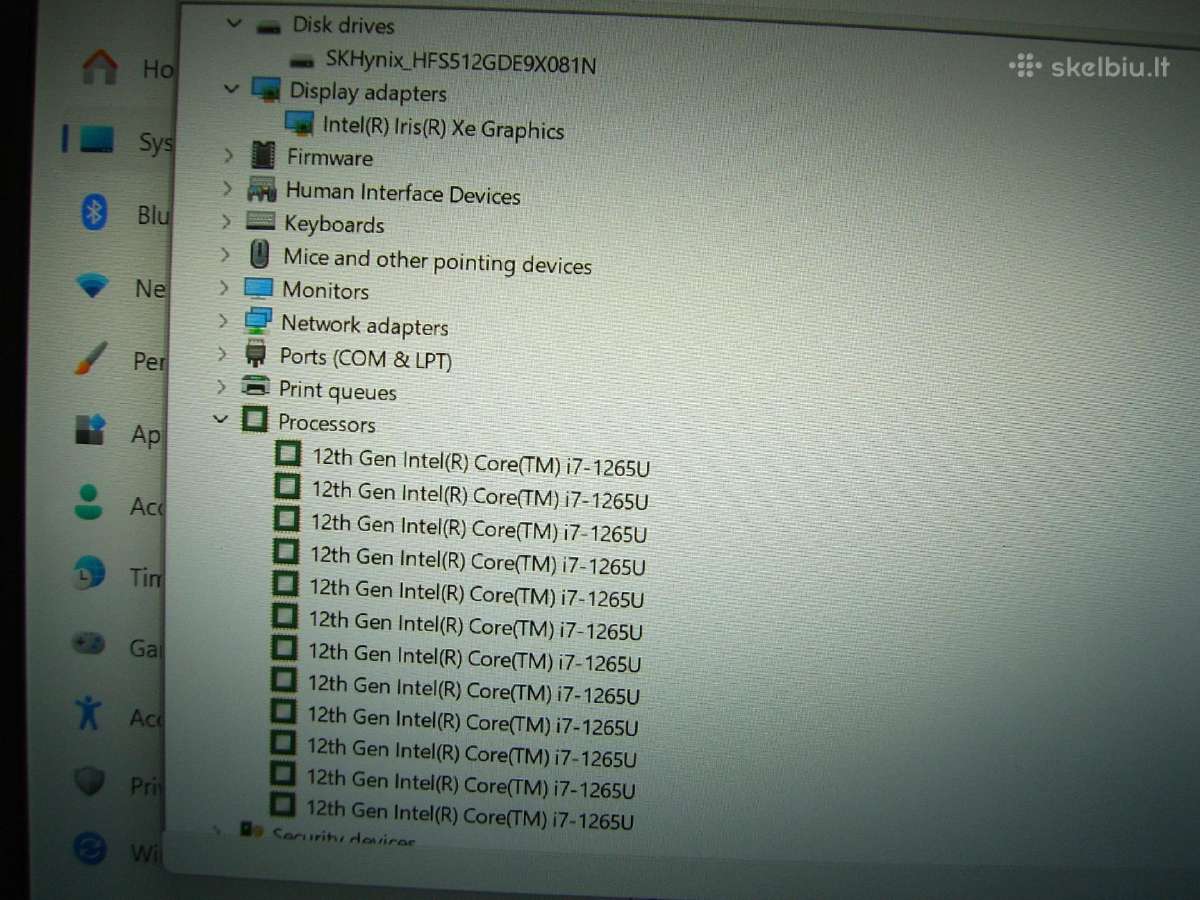Screen dimensions: 1200x900
Task: Open Privacy & security shield icon
Action: [89, 781]
